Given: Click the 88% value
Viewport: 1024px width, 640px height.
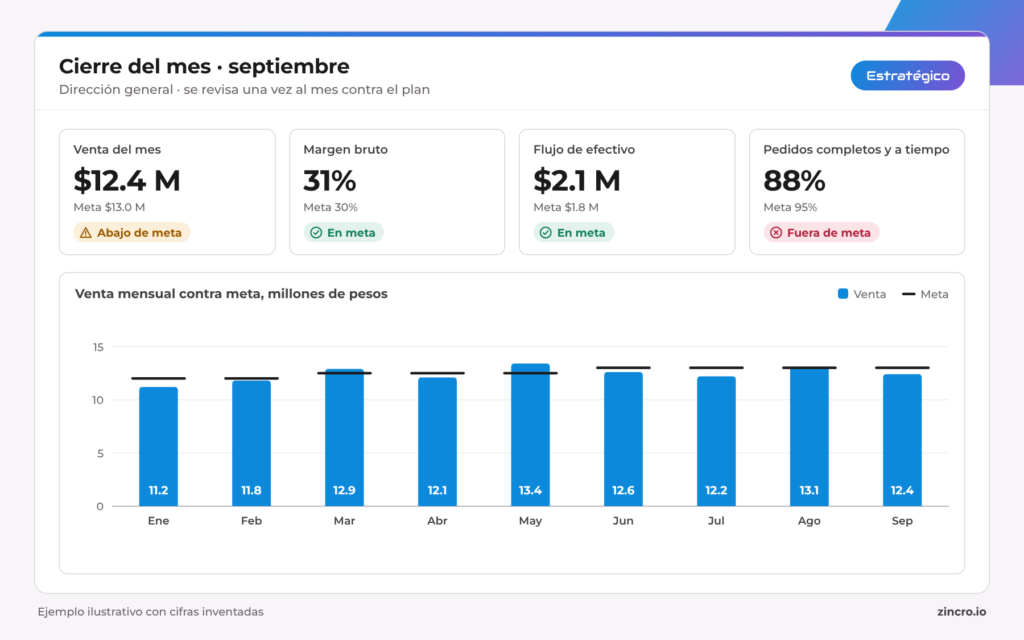Looking at the screenshot, I should point(794,180).
